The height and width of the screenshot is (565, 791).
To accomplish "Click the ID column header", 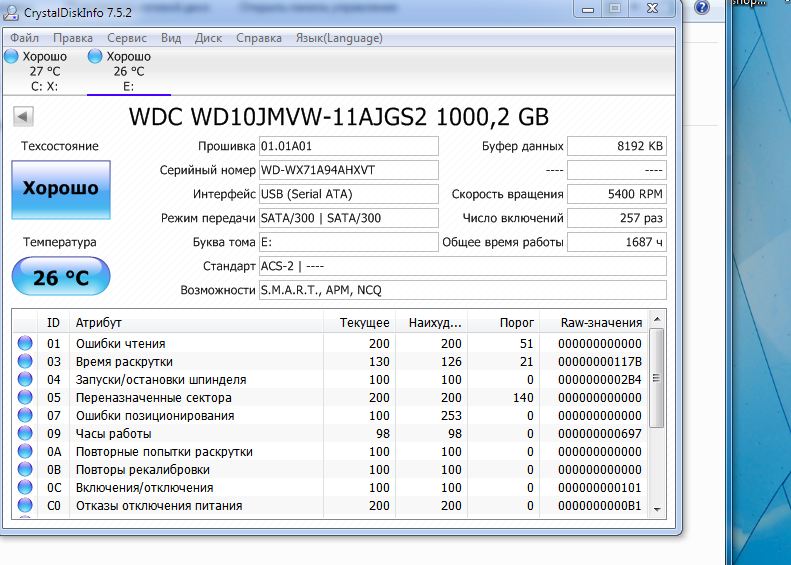I will pos(53,322).
